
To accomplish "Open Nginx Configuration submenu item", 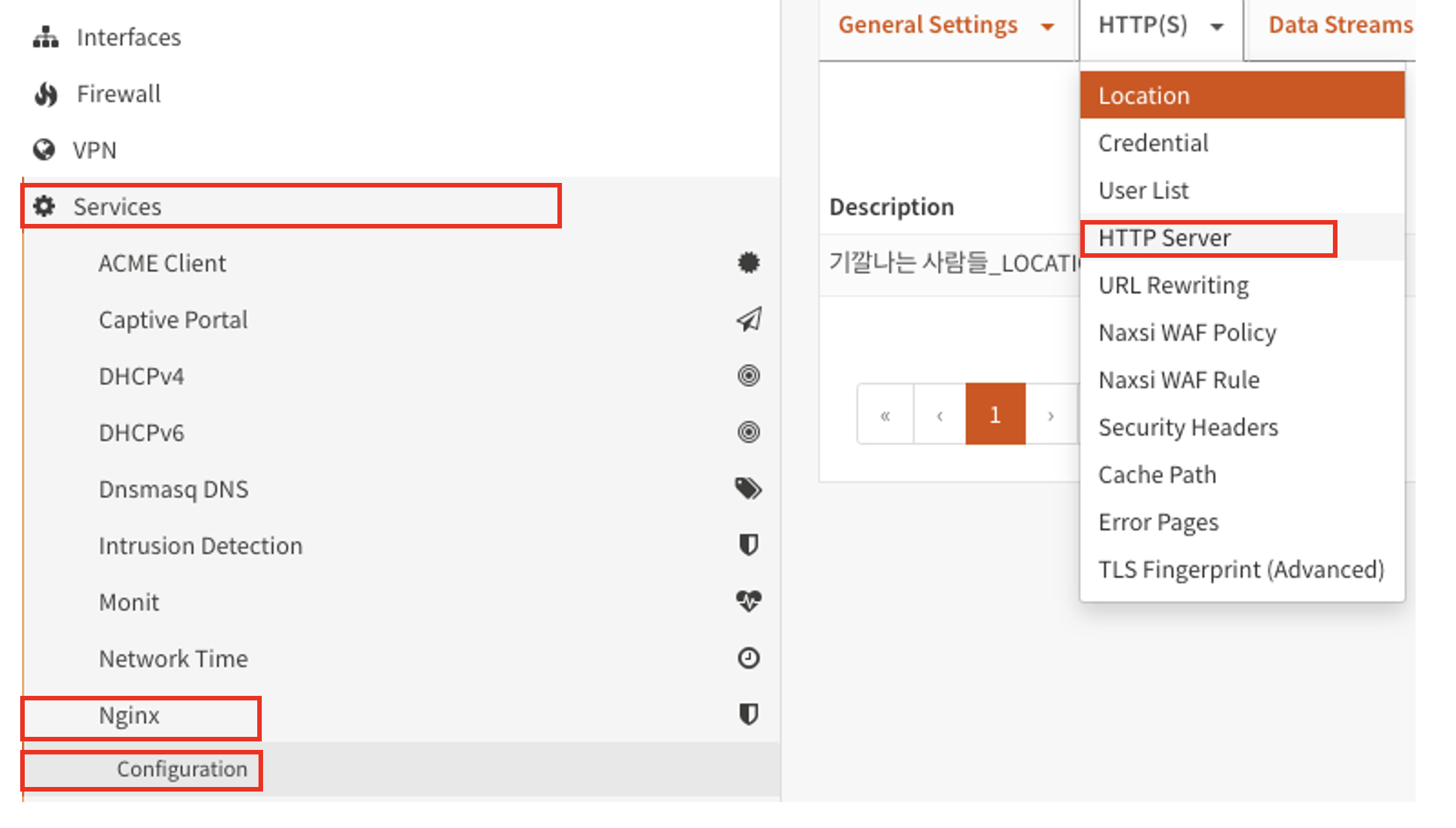I will [x=182, y=769].
